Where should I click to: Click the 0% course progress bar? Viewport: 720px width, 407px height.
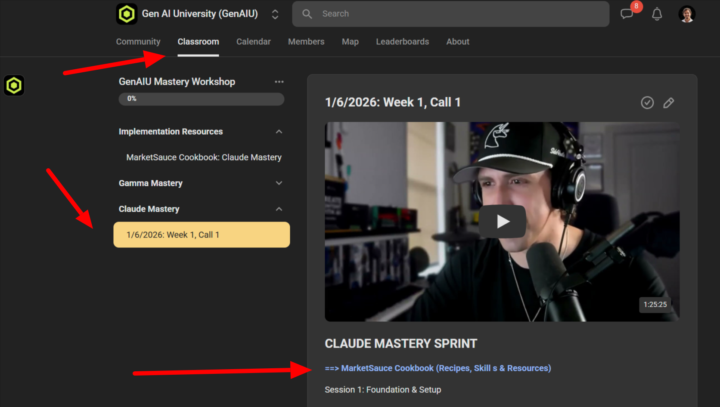point(201,99)
